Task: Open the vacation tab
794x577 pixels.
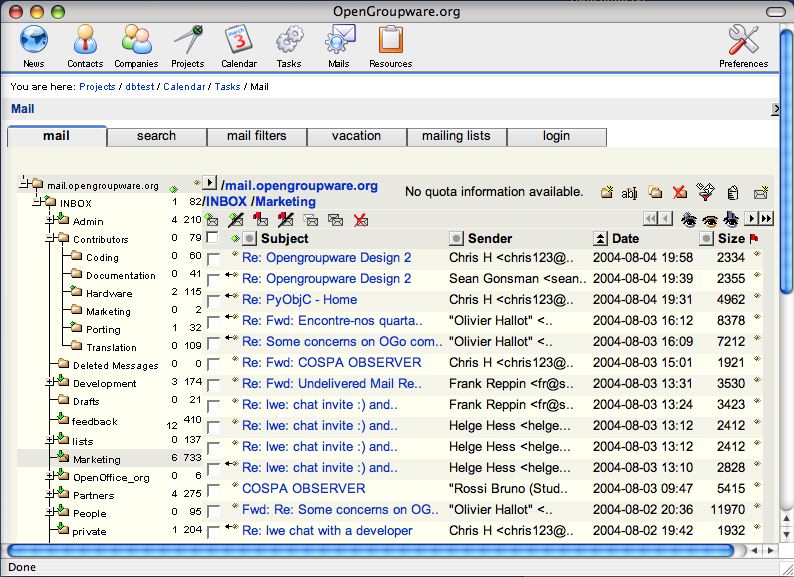Action: point(356,136)
